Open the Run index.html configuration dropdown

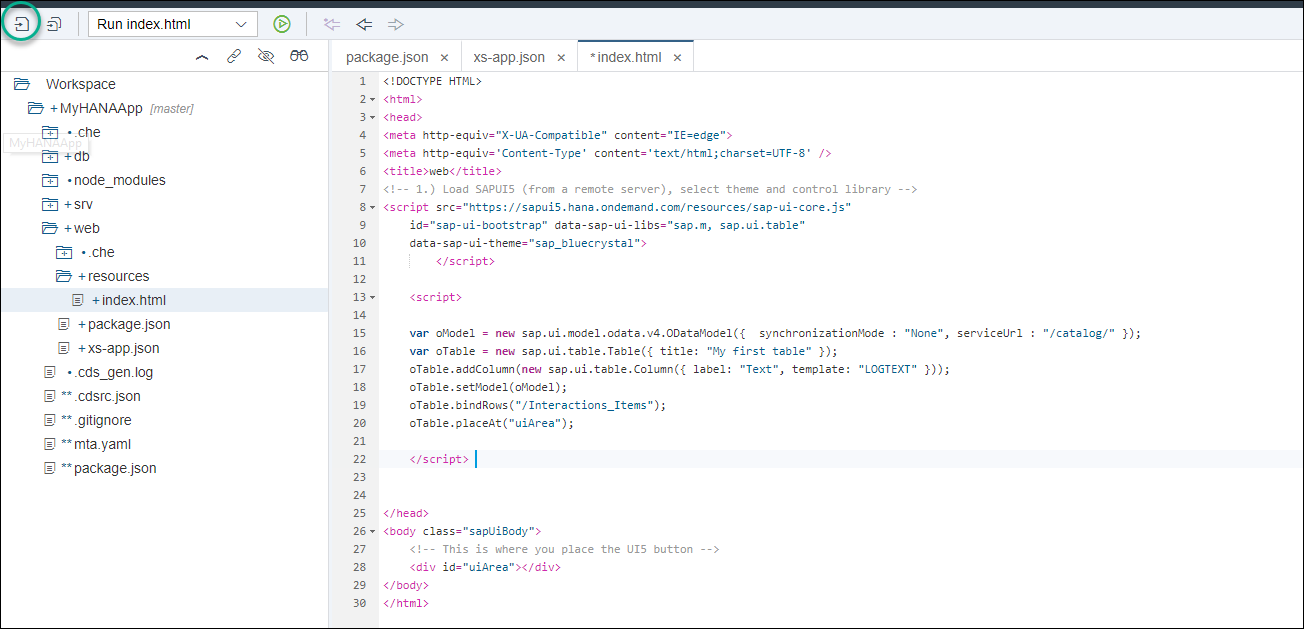point(173,23)
